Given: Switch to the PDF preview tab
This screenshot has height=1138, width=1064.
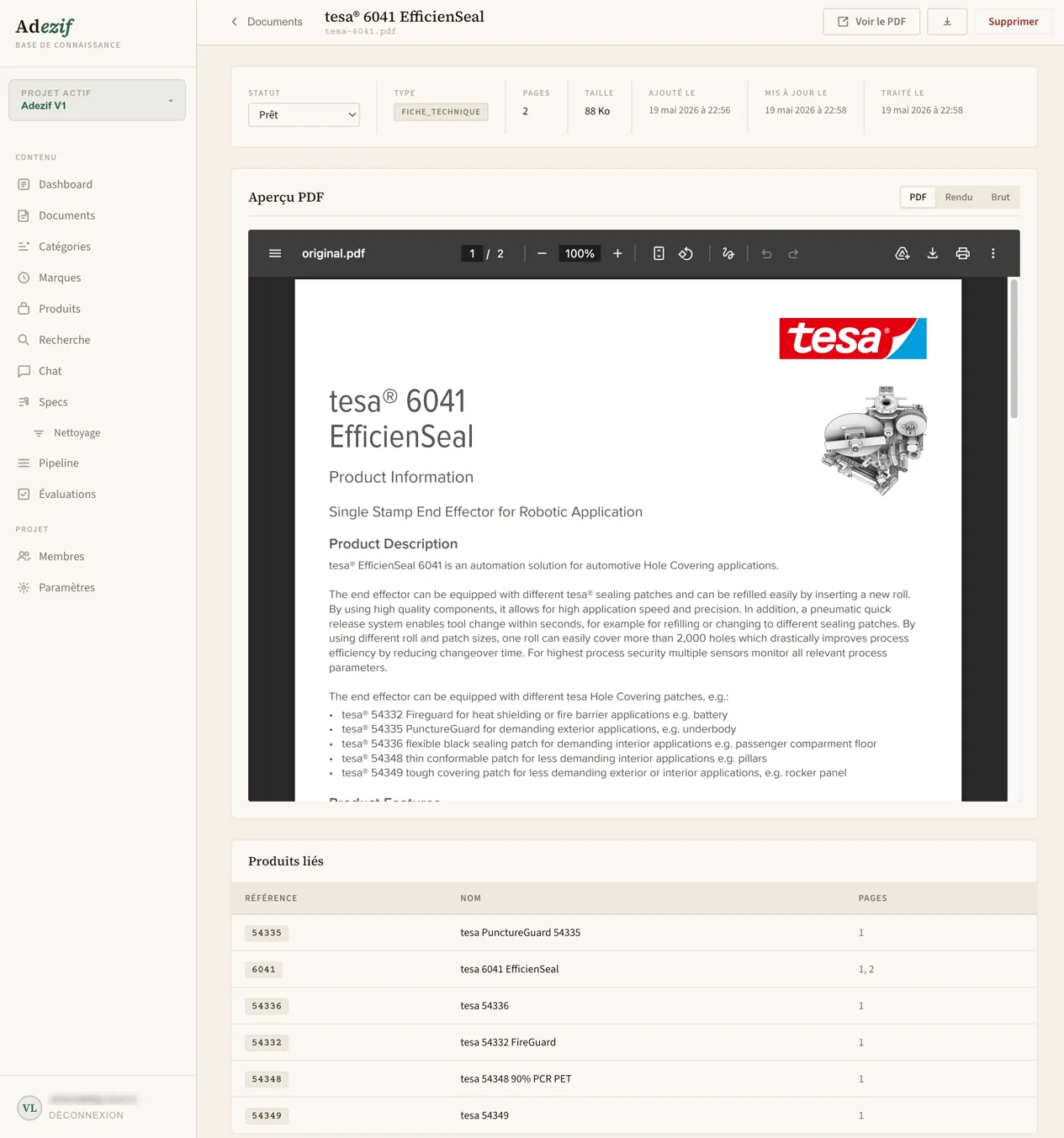Looking at the screenshot, I should tap(918, 197).
